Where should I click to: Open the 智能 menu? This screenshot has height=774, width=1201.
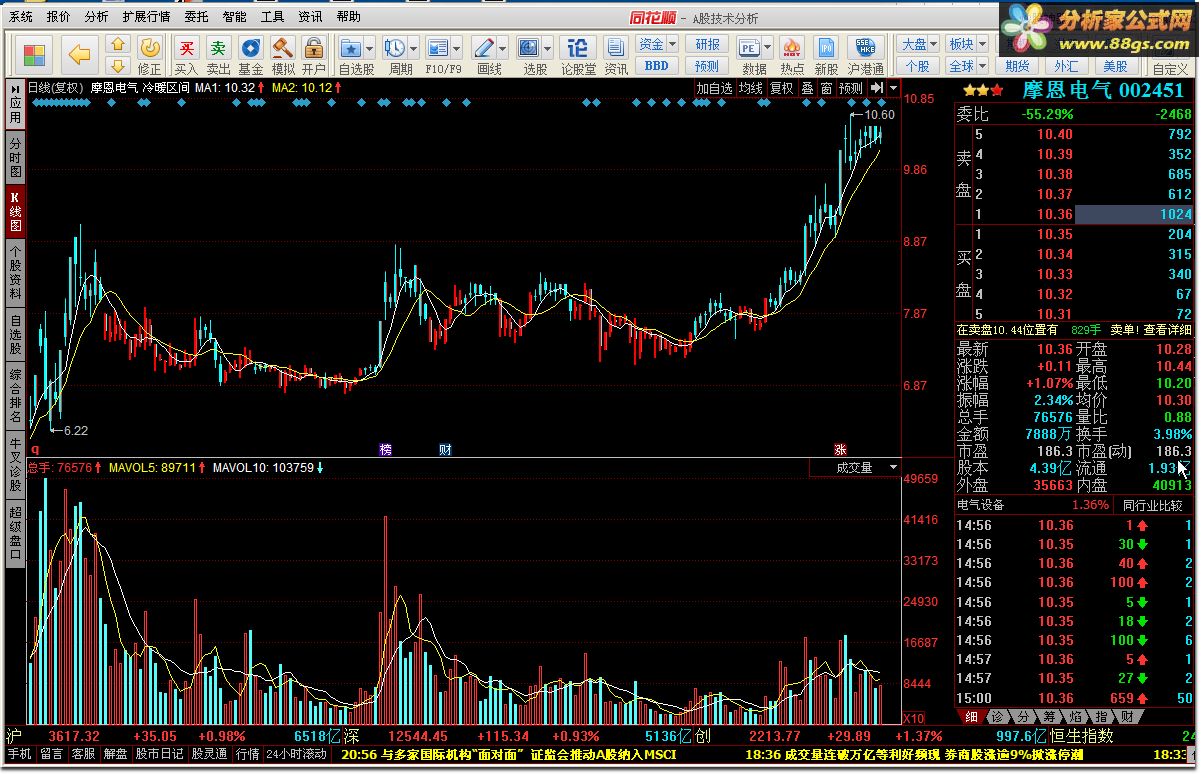pos(234,17)
